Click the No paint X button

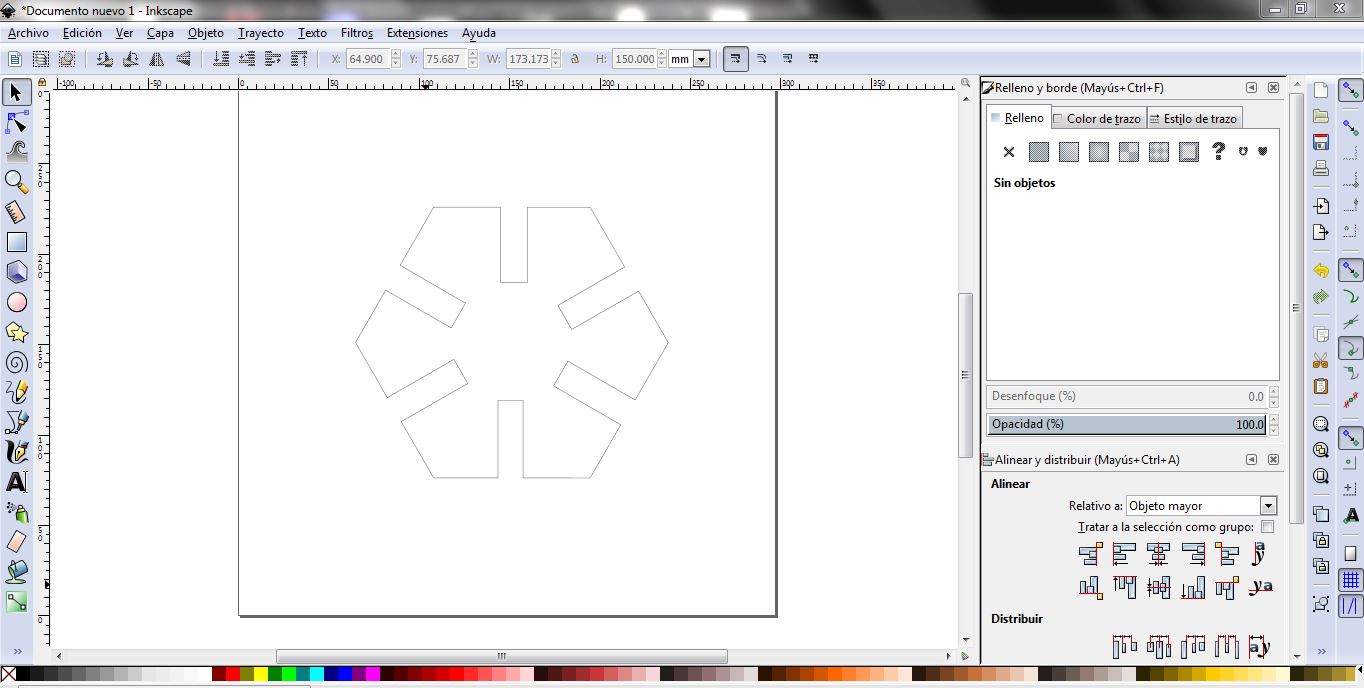coord(1009,152)
